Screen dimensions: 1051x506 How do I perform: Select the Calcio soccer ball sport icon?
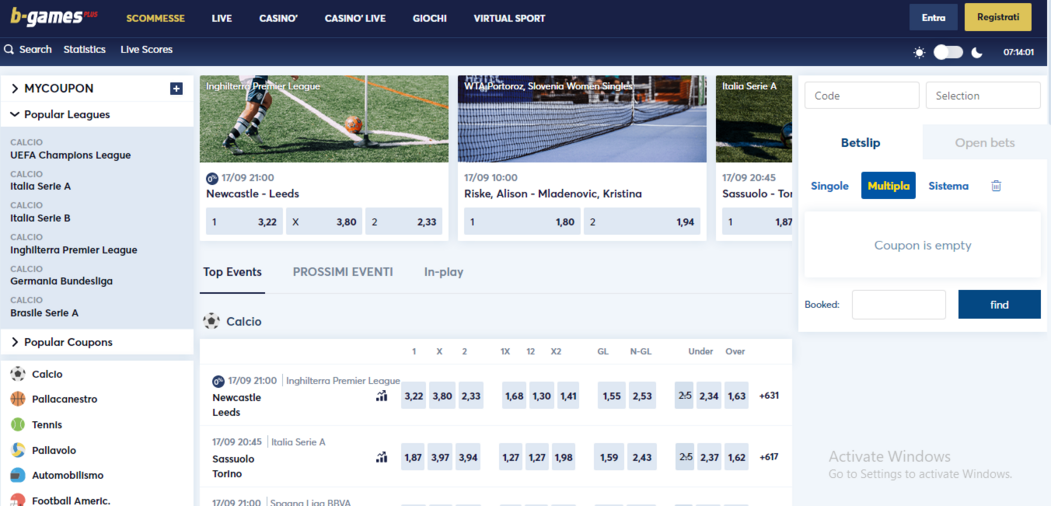pos(18,374)
